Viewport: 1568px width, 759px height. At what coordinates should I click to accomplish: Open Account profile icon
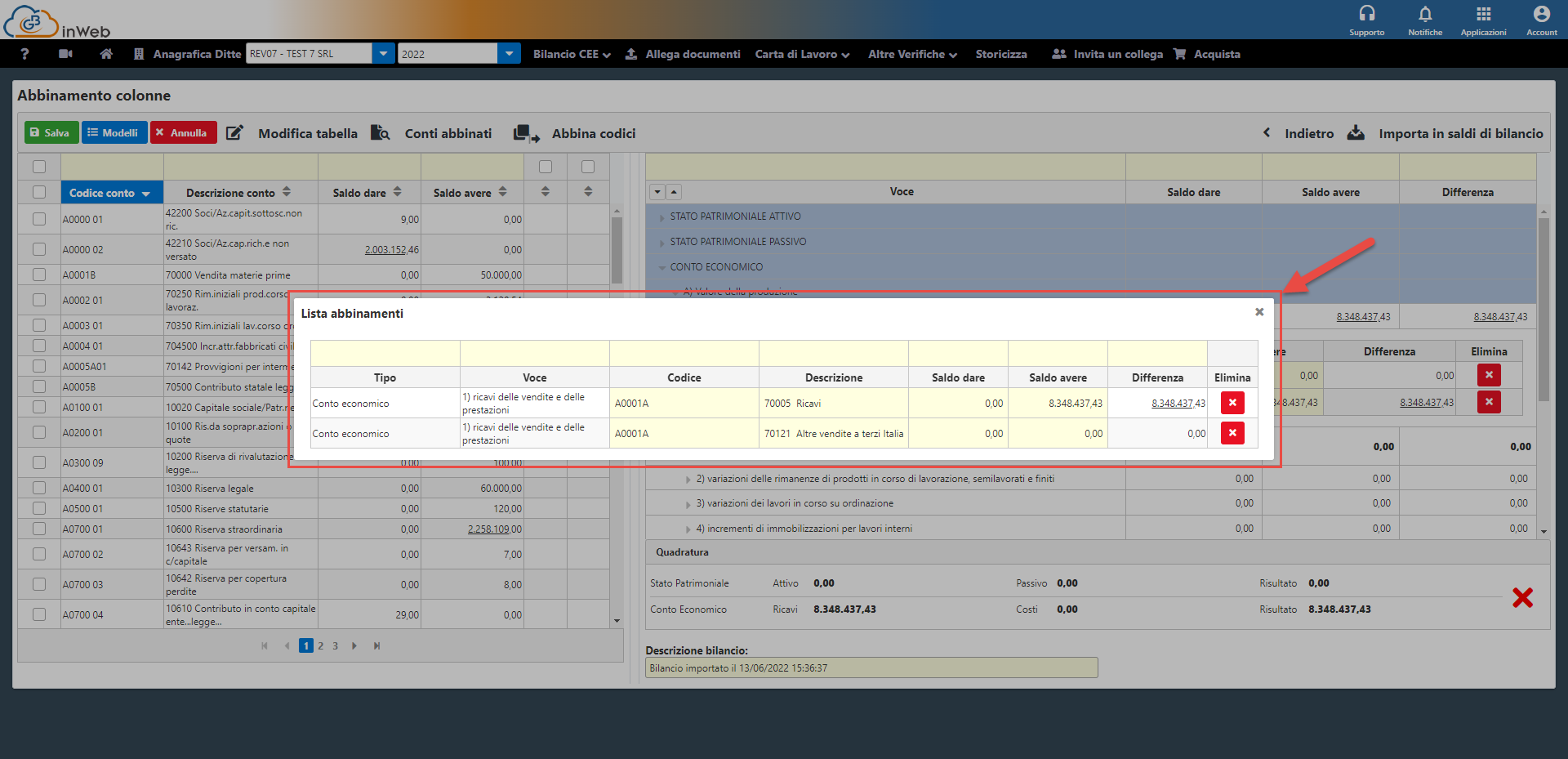(1542, 13)
